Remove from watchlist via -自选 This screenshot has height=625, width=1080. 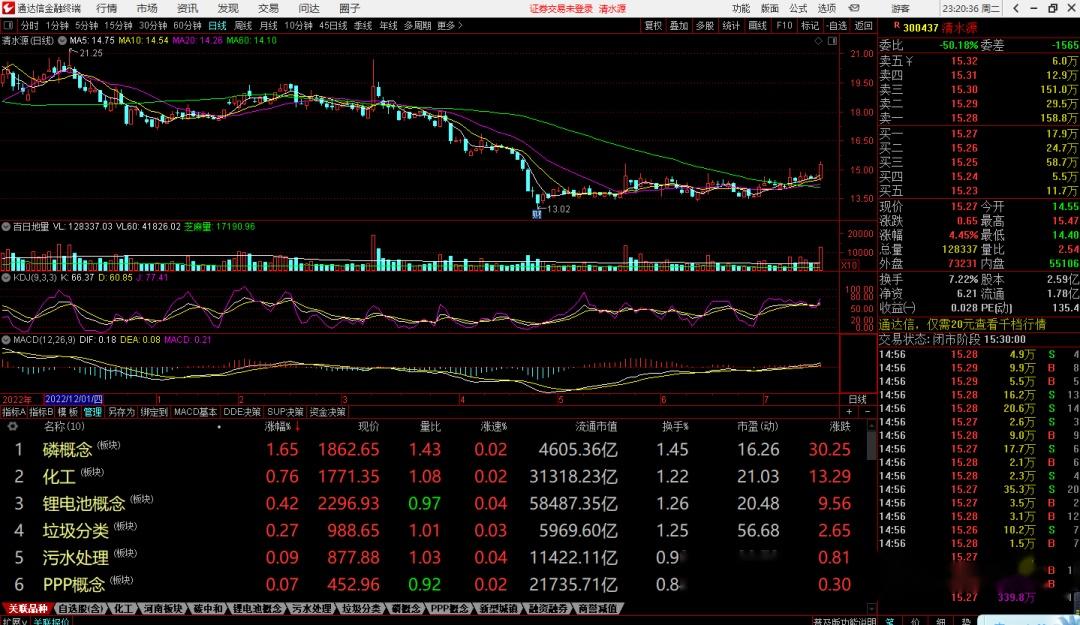click(x=837, y=25)
